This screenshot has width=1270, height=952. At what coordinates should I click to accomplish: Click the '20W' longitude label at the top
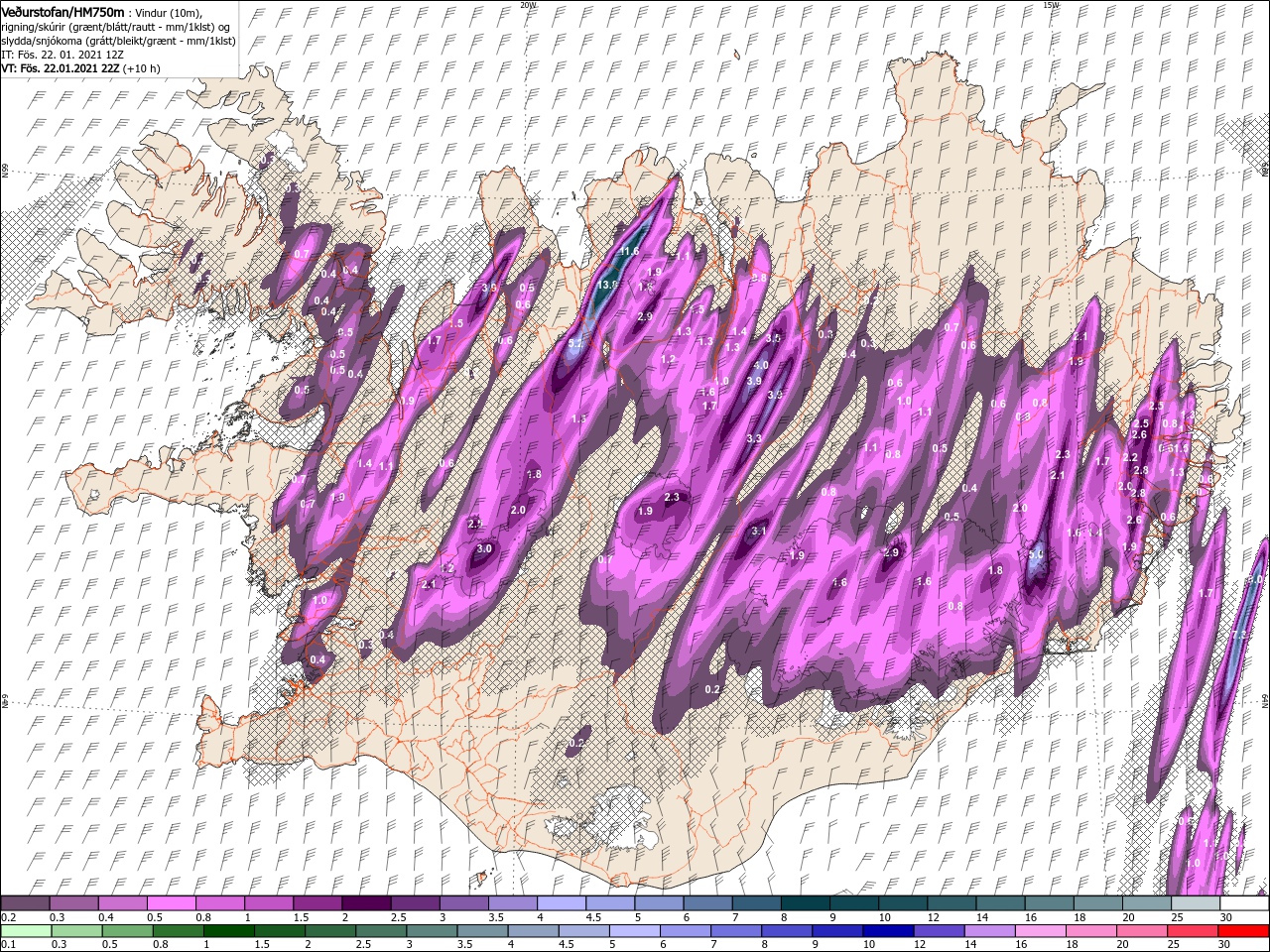coord(528,5)
